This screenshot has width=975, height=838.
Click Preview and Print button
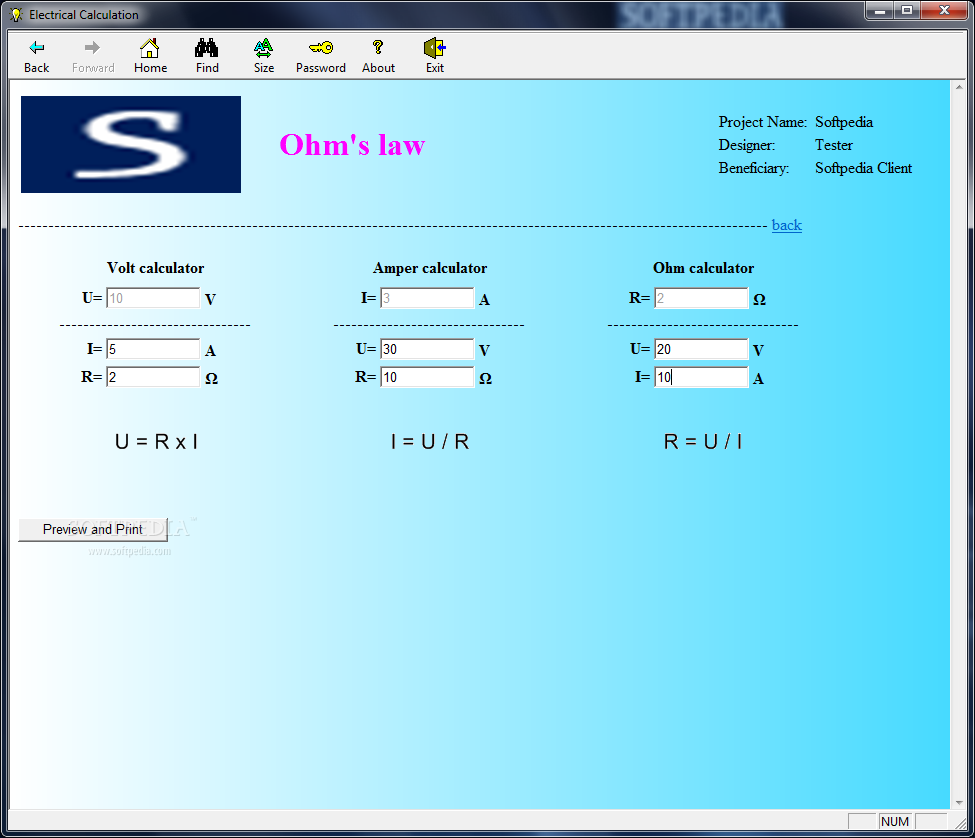(x=93, y=530)
